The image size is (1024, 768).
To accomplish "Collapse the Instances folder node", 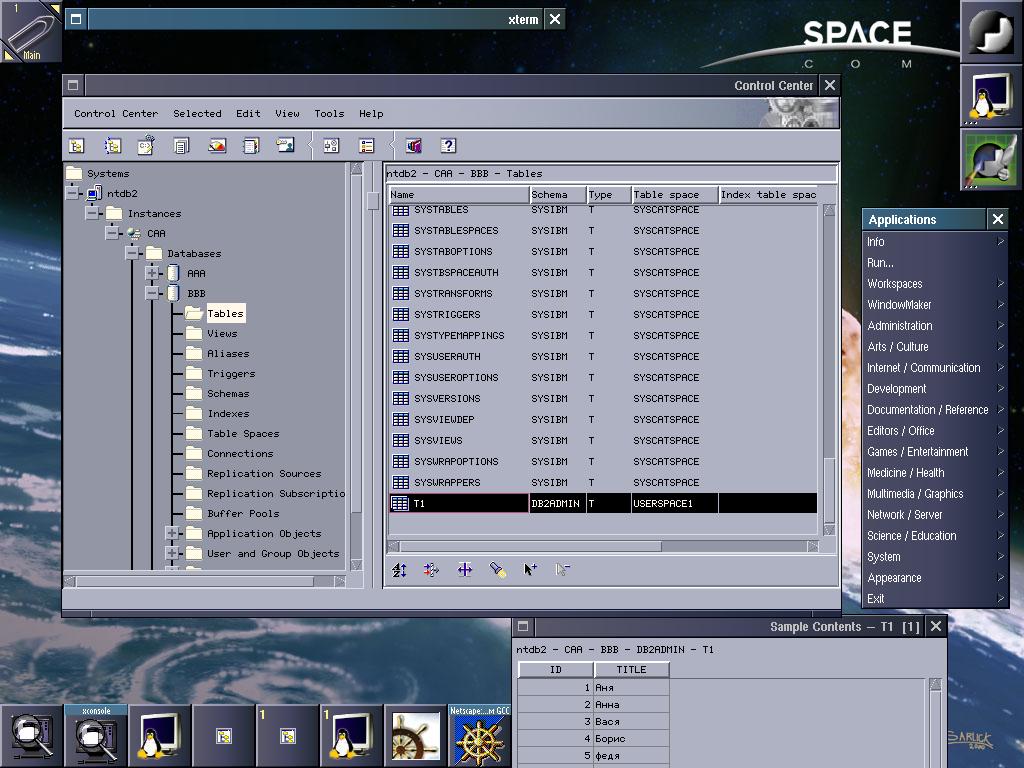I will pyautogui.click(x=93, y=213).
